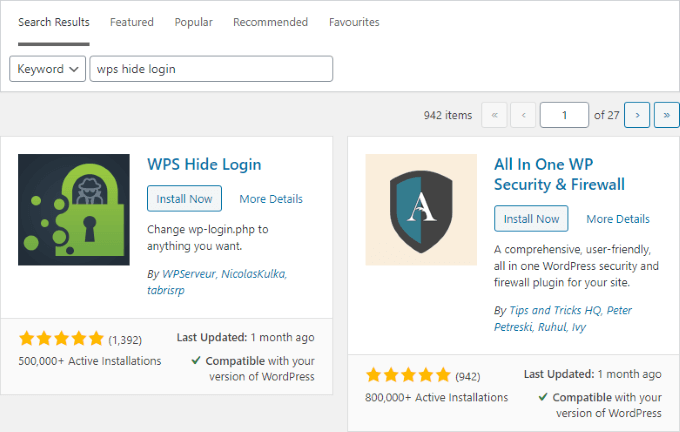
Task: Click the plugin search text field
Action: [x=211, y=69]
